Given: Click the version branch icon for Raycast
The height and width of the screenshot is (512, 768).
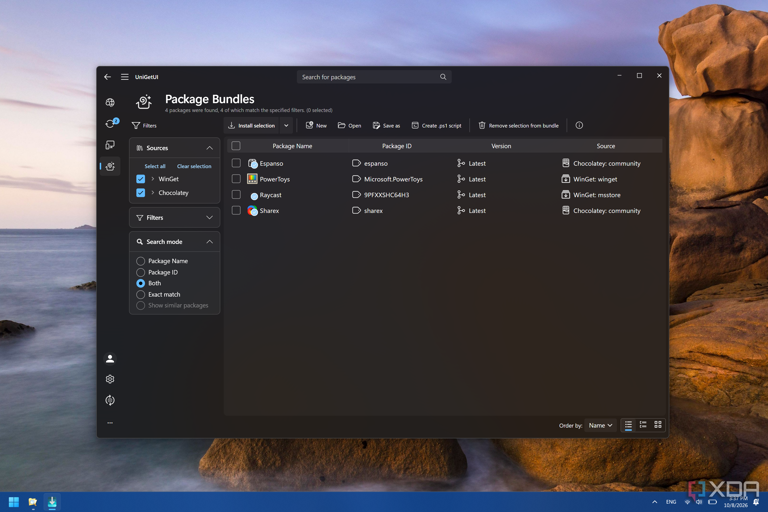Looking at the screenshot, I should [461, 195].
